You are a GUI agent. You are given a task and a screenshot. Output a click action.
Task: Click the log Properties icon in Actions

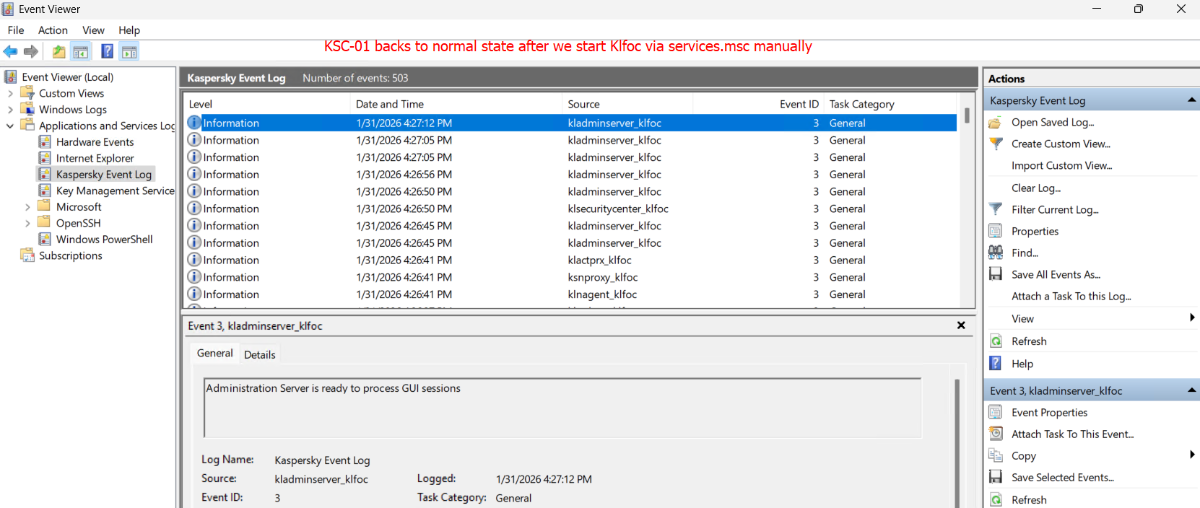click(x=995, y=231)
